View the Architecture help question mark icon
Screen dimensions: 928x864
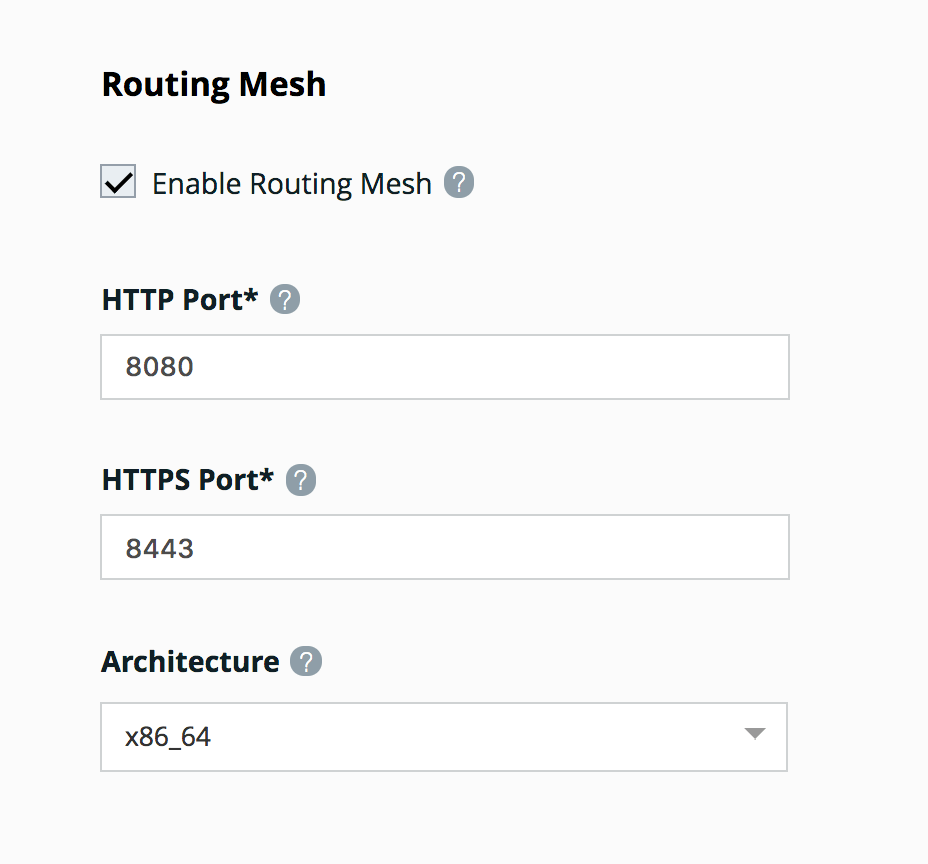point(306,661)
